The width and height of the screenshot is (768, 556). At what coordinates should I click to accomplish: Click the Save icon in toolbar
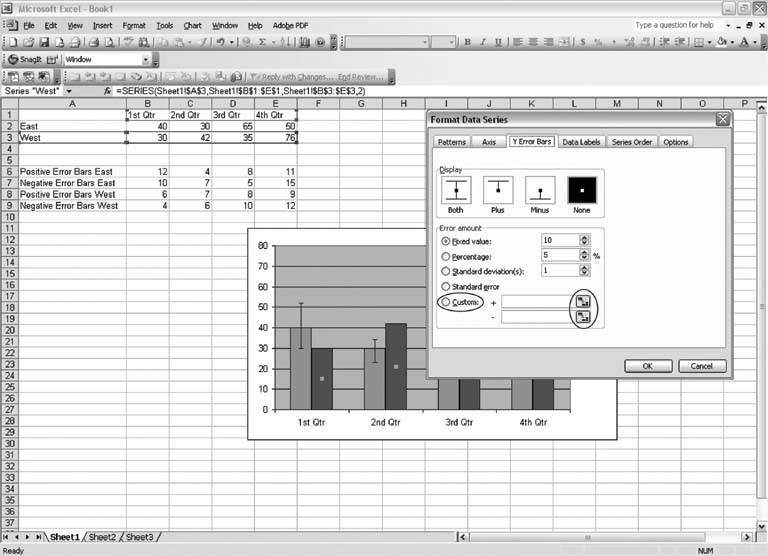(x=44, y=42)
